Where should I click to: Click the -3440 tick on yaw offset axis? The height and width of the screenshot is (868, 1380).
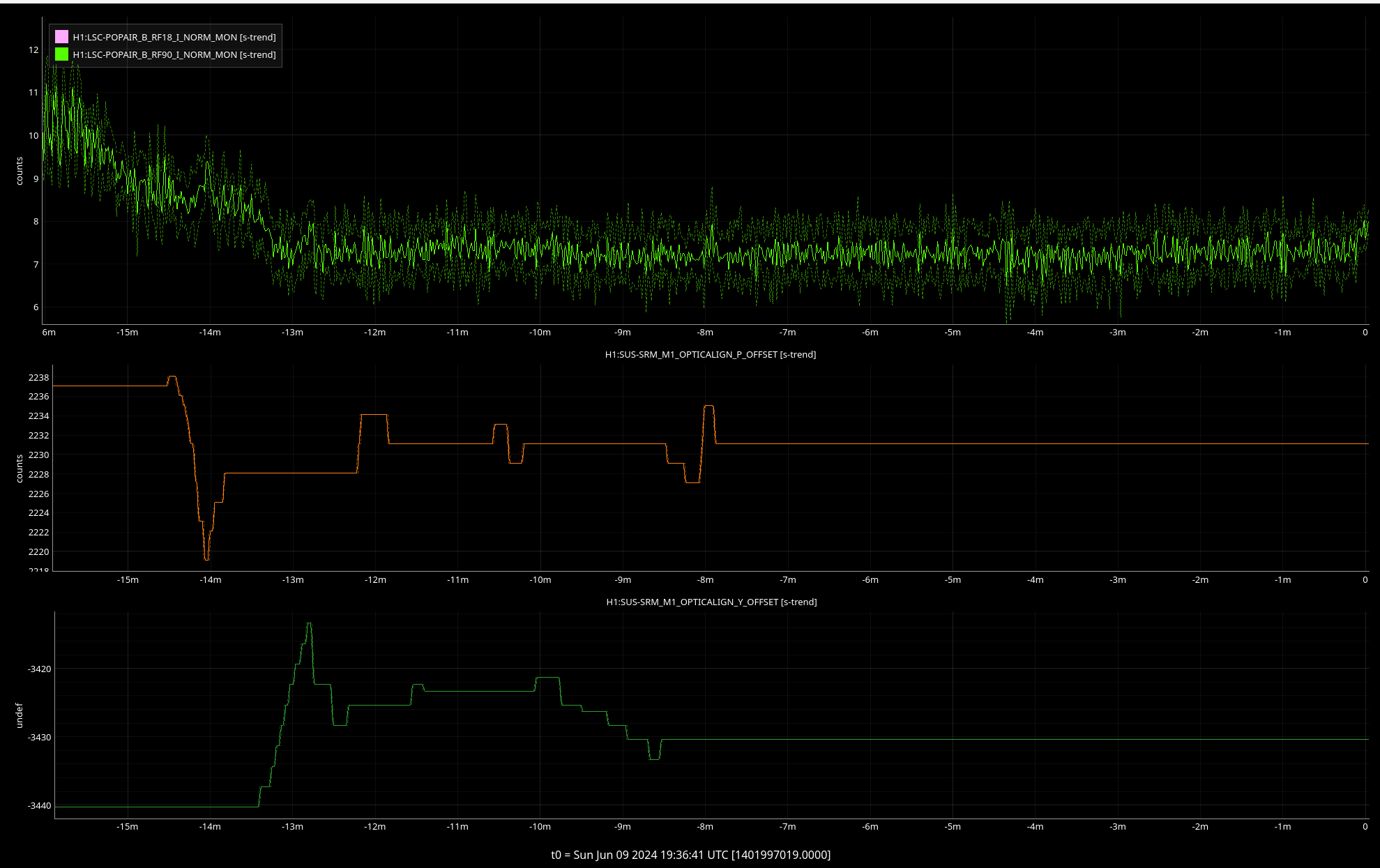(x=39, y=805)
